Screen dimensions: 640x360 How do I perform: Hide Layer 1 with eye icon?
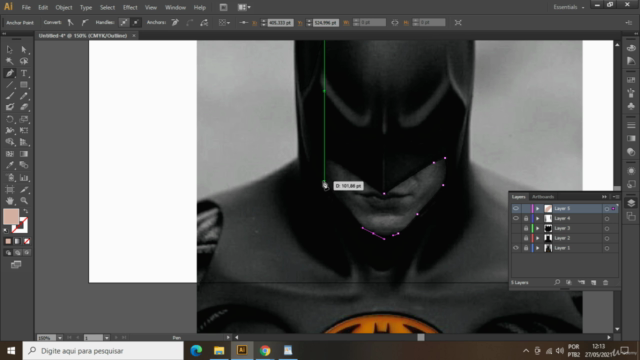pos(516,248)
